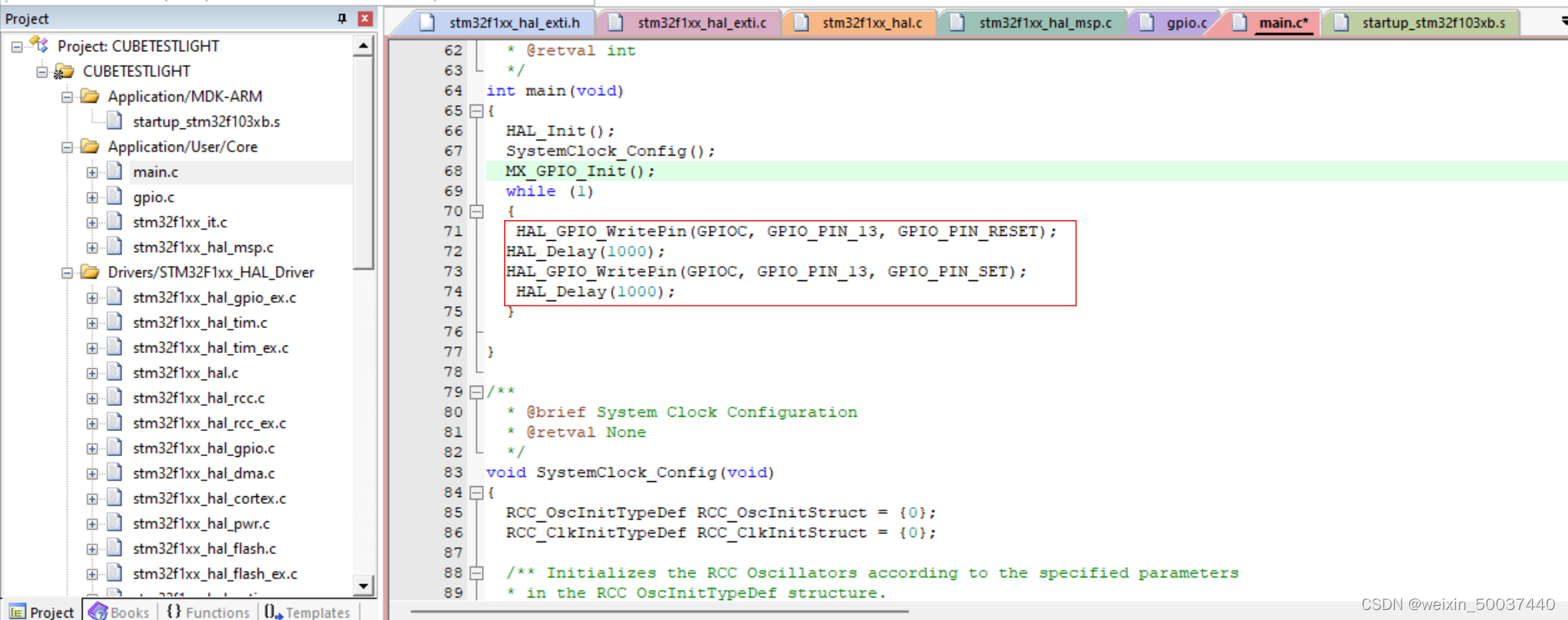Click the editor horizontal scrollbar thumb
Viewport: 1568px width, 620px height.
pyautogui.click(x=659, y=612)
